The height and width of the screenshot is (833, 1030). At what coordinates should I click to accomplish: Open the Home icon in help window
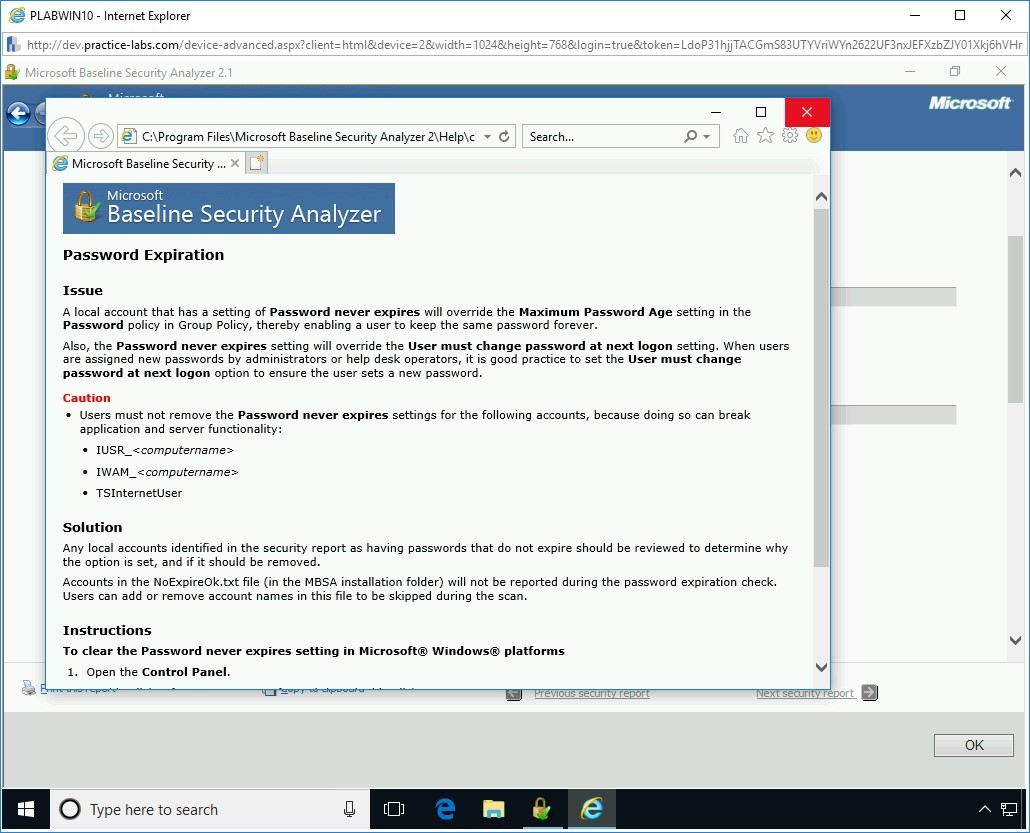(740, 135)
